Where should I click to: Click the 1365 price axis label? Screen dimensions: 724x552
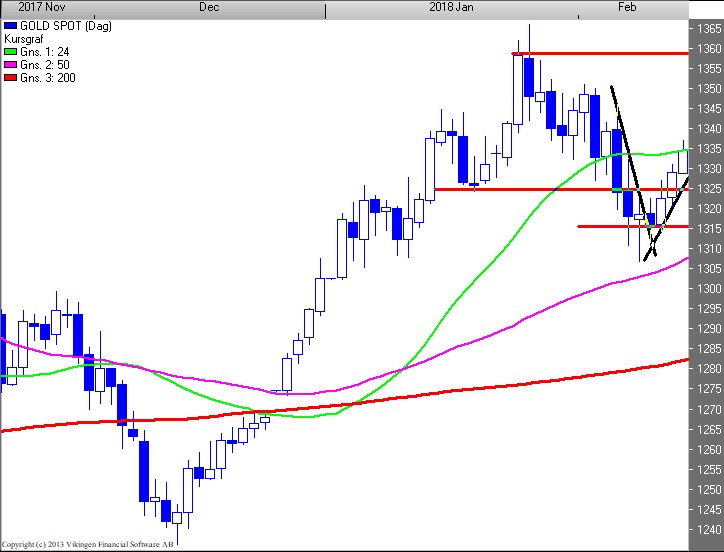pos(707,28)
